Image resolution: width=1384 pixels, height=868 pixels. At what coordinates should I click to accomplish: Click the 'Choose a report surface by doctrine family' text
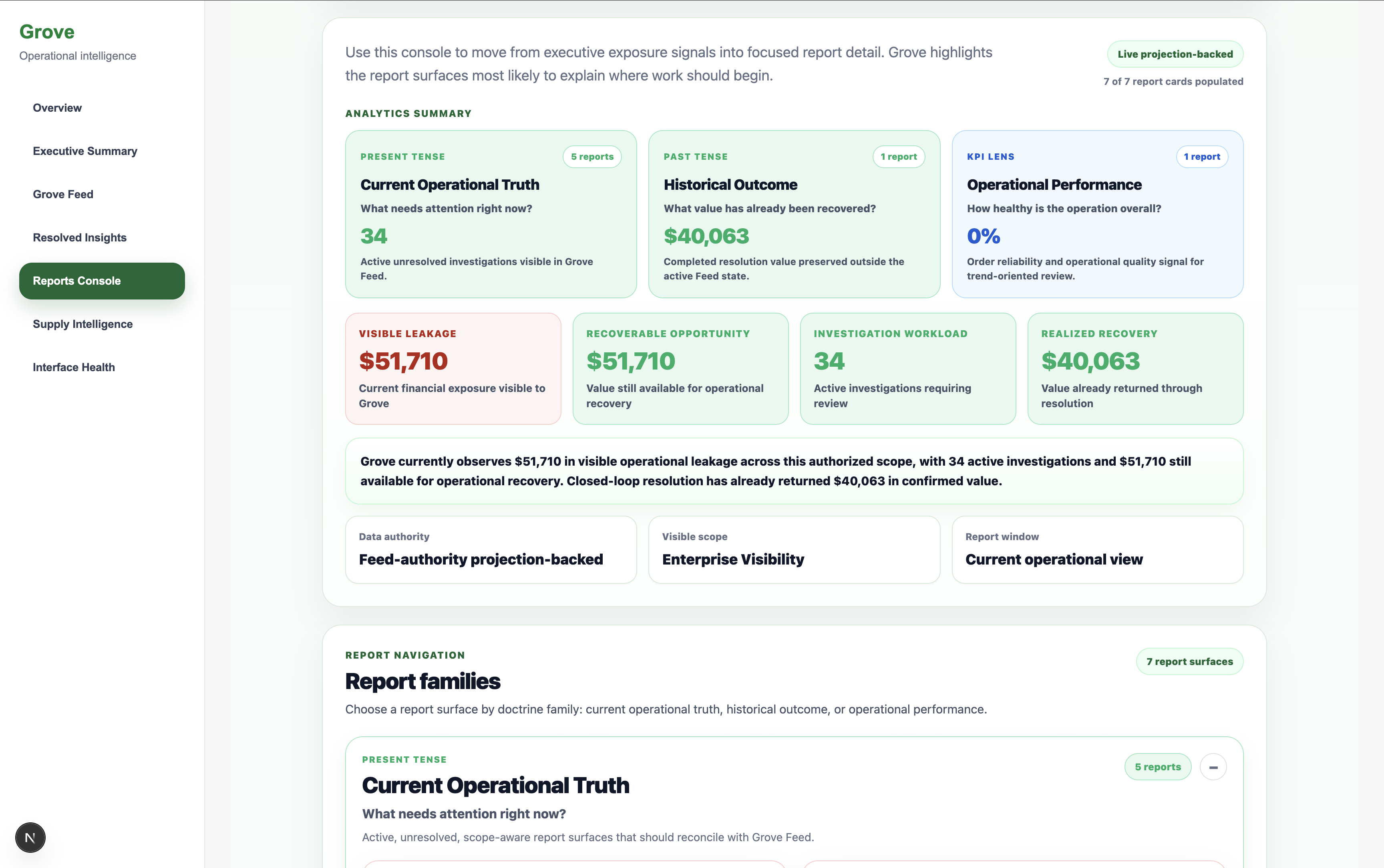click(x=666, y=709)
